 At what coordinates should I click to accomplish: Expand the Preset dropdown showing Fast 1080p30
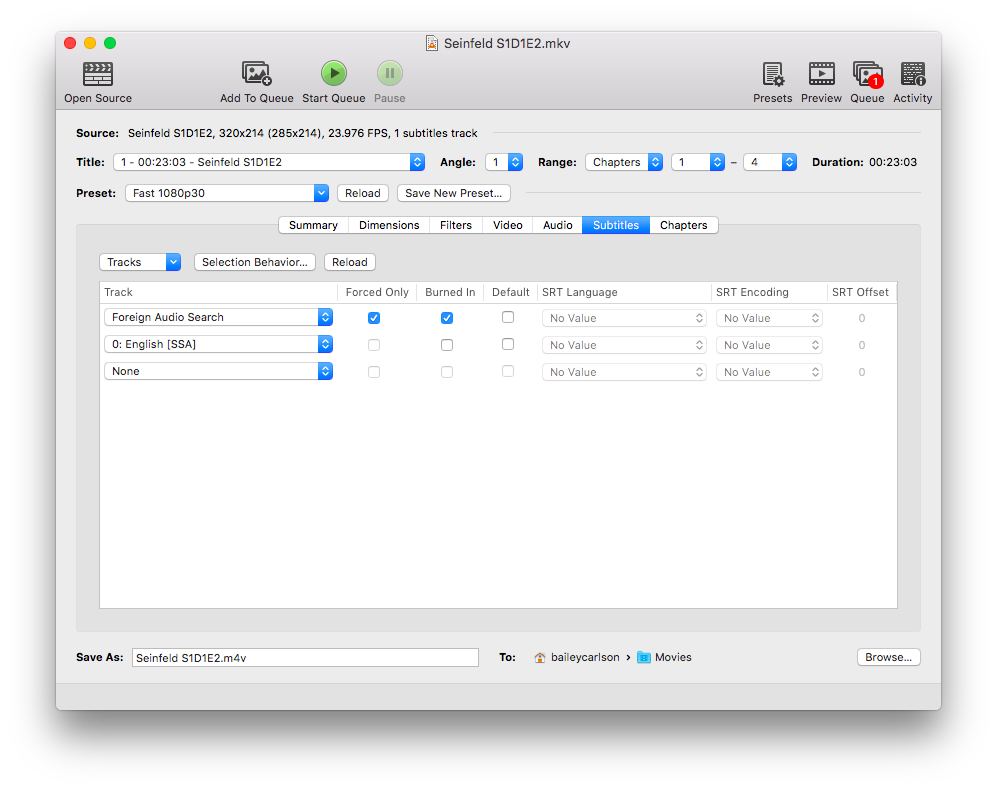pos(226,193)
